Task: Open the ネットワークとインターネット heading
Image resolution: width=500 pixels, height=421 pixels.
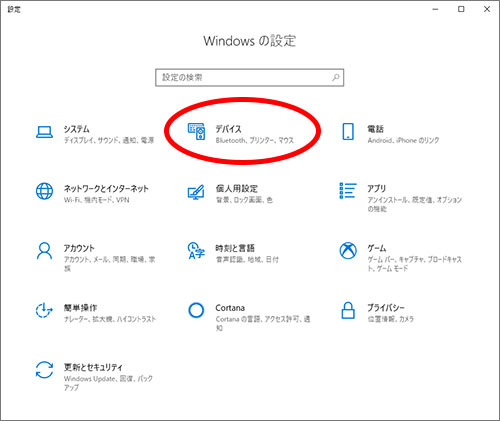Action: click(106, 189)
